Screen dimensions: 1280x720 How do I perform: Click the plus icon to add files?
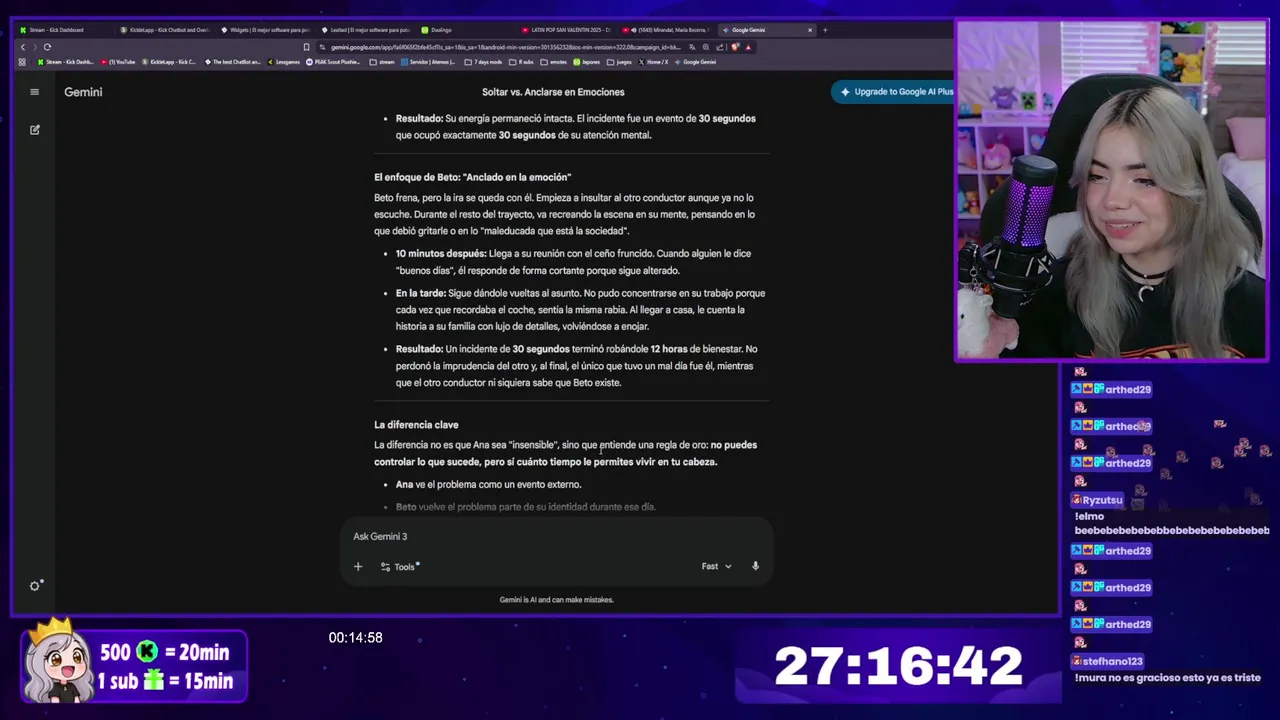pos(358,567)
